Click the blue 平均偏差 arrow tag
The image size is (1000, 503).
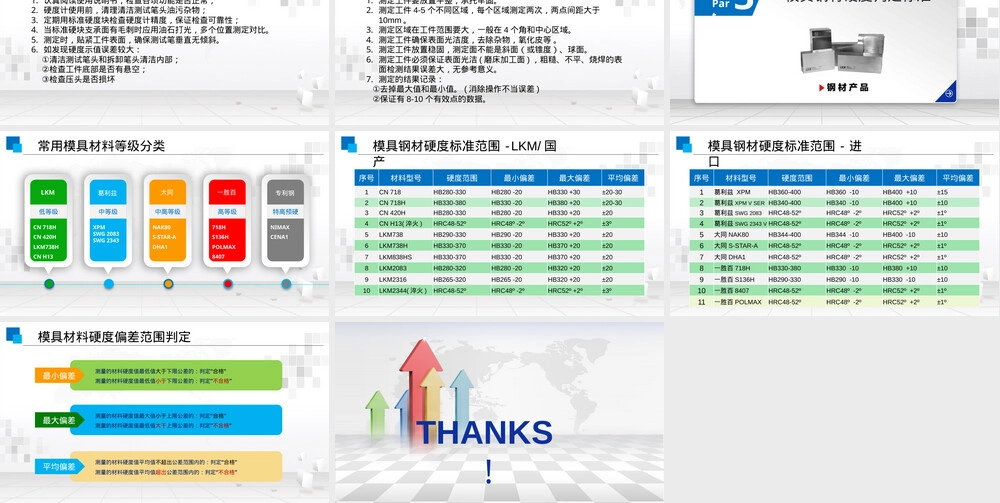click(59, 467)
